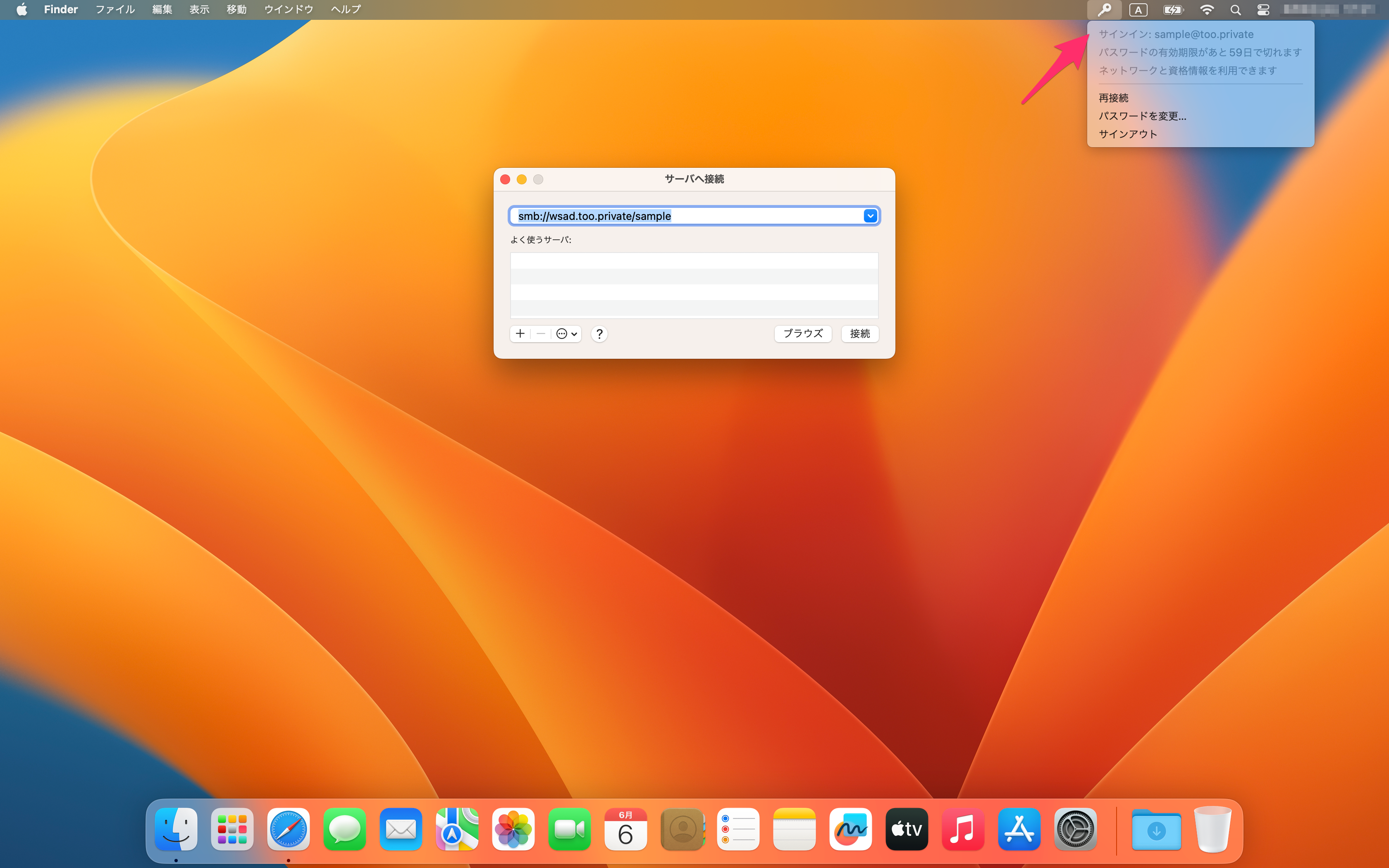
Task: Open the ellipsis action menu dropdown
Action: (566, 334)
